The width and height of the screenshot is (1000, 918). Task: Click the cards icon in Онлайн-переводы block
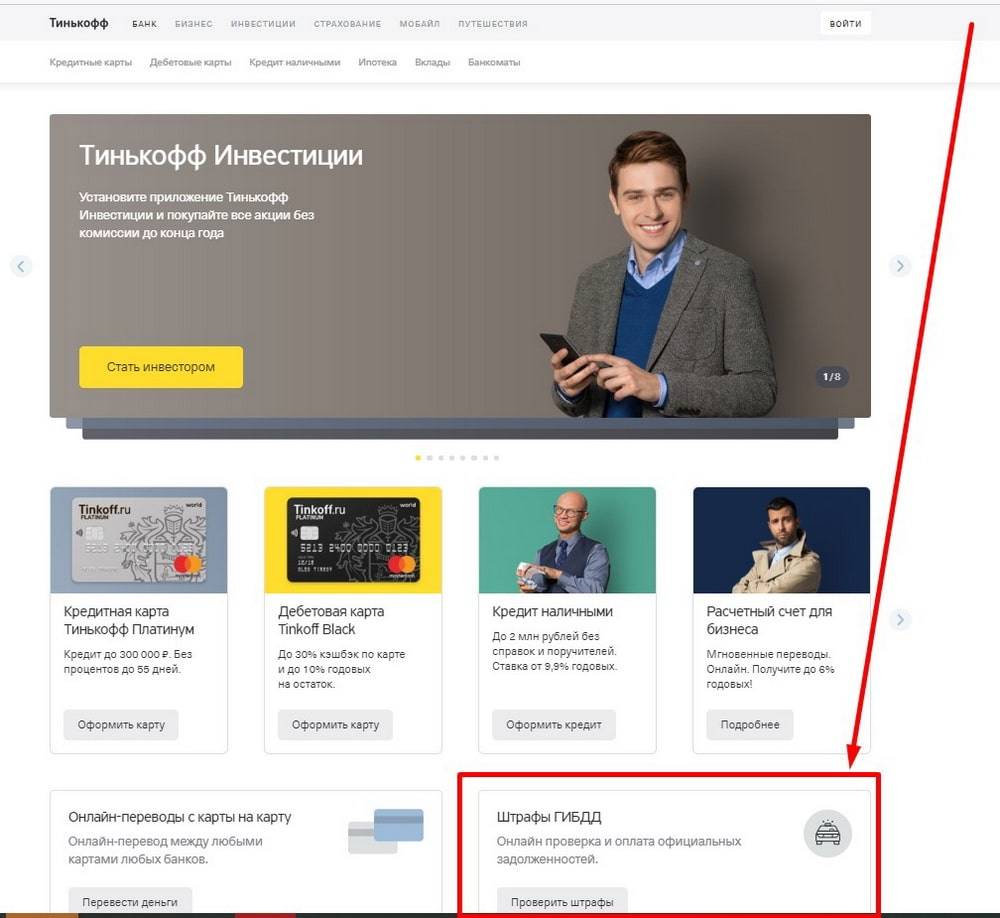[x=386, y=830]
